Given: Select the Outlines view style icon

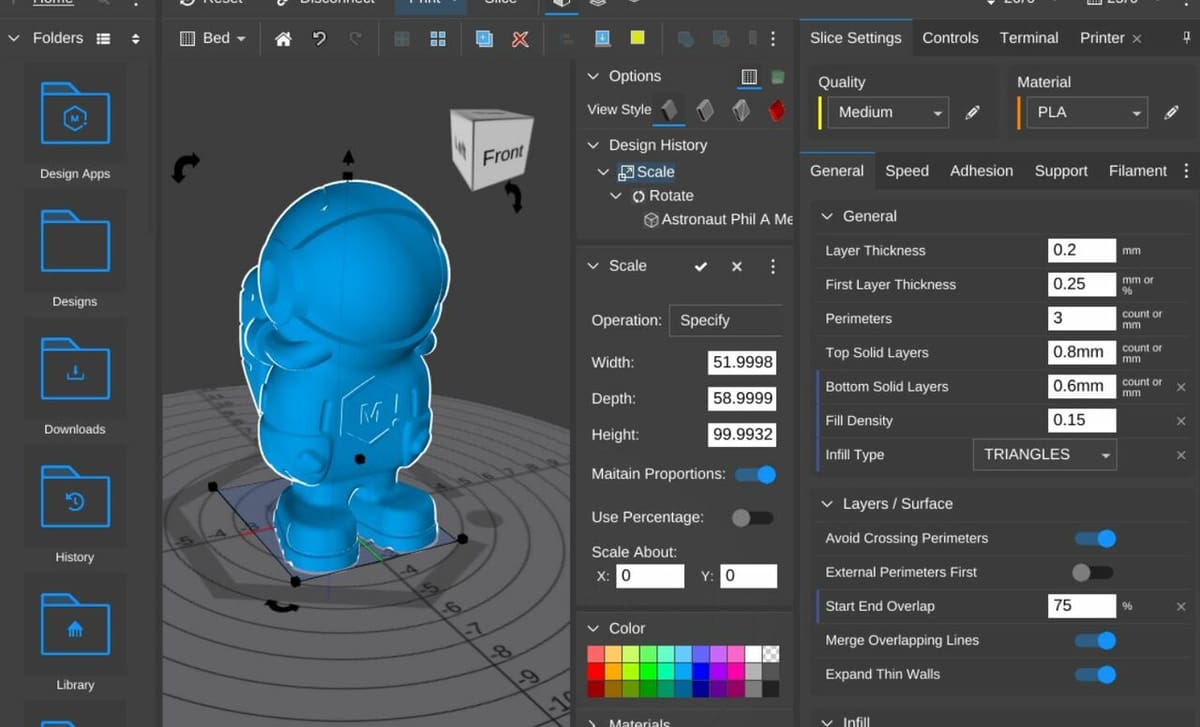Looking at the screenshot, I should pos(705,110).
